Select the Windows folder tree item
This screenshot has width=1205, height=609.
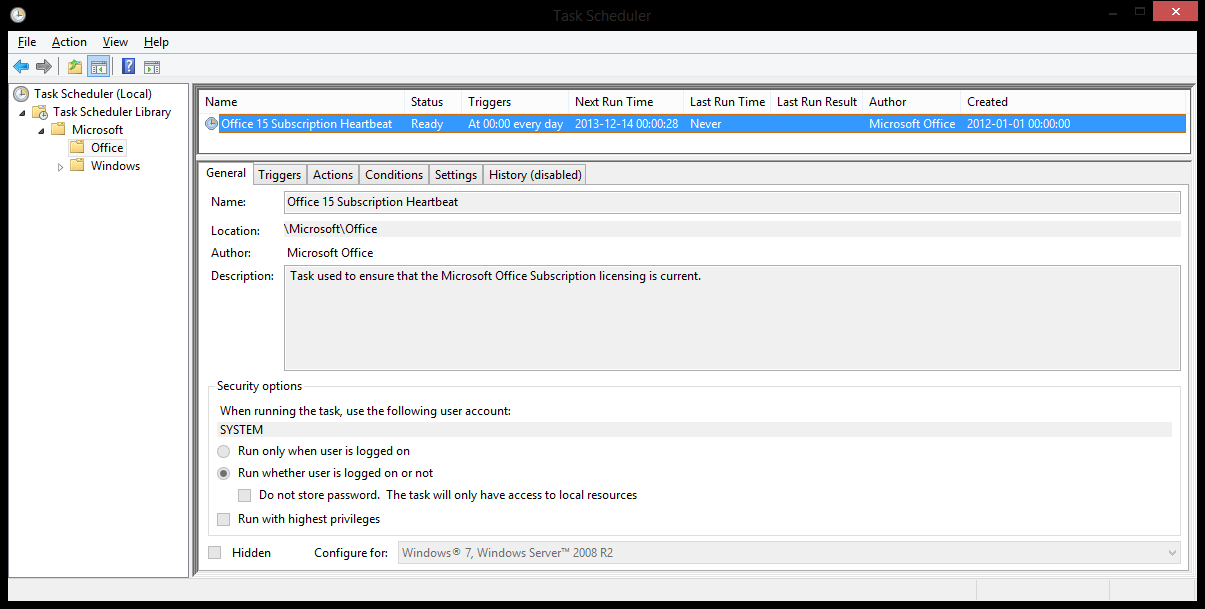coord(115,166)
